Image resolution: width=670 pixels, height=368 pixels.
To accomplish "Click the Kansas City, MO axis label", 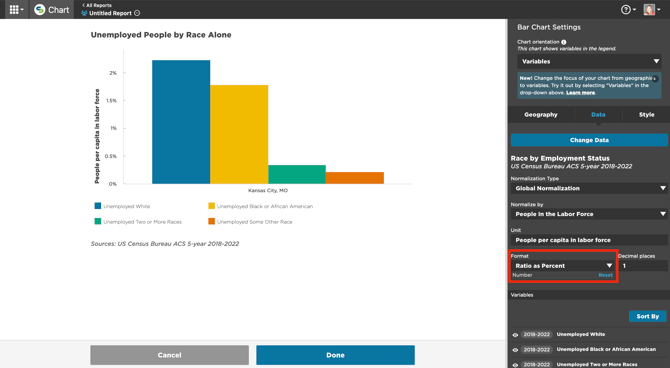I will (268, 191).
